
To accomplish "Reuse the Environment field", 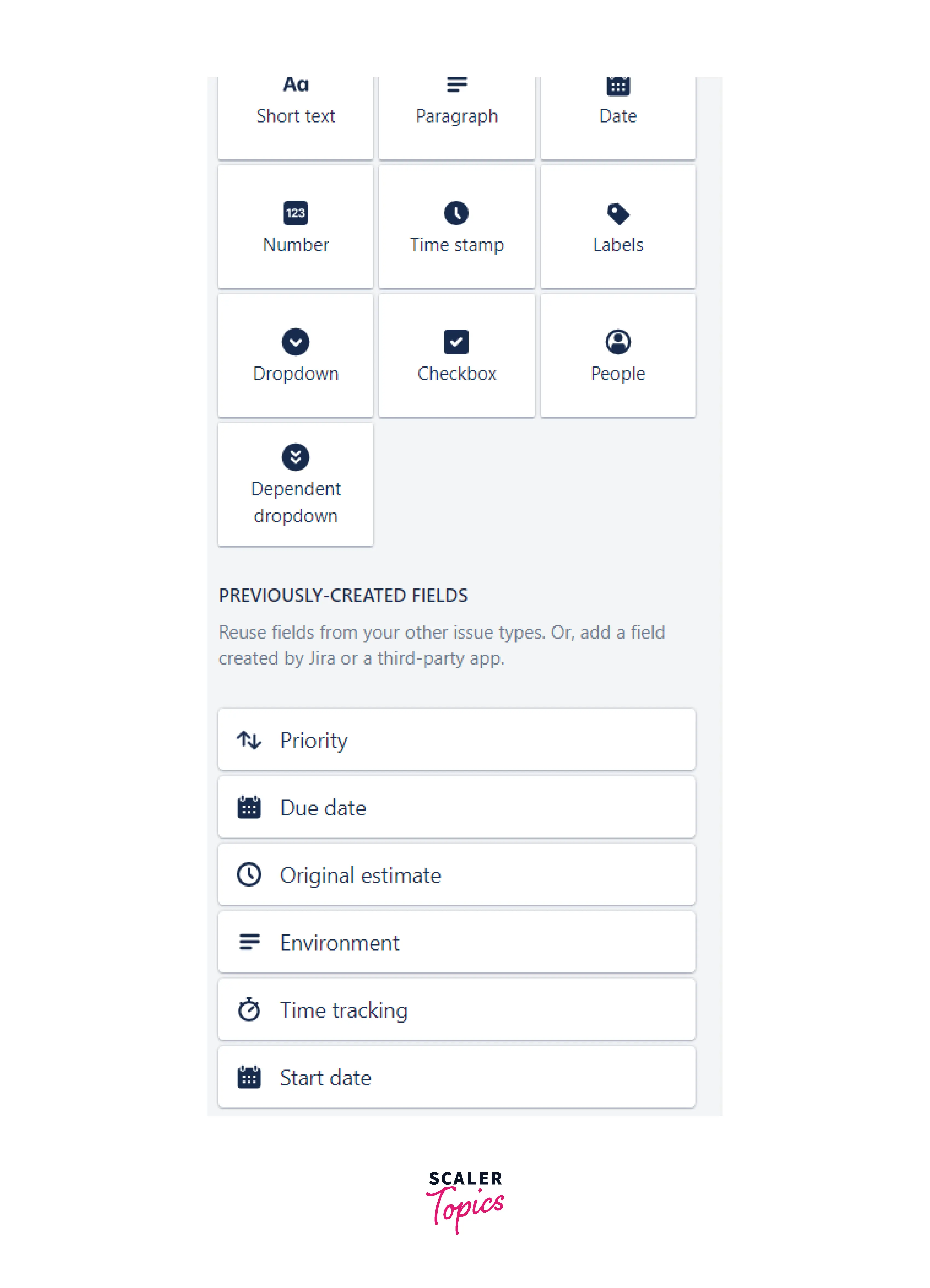I will 456,942.
